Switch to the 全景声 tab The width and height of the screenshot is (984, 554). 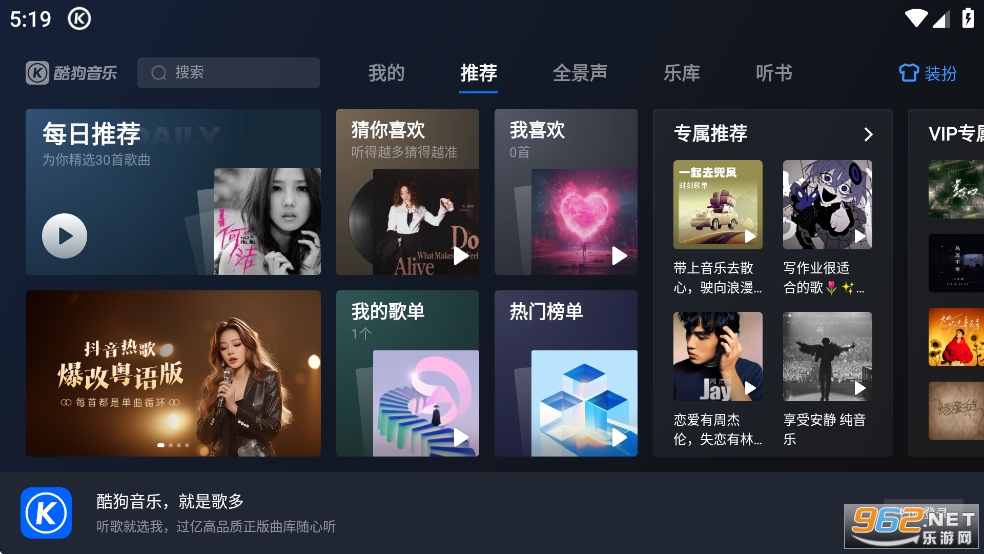pyautogui.click(x=580, y=73)
